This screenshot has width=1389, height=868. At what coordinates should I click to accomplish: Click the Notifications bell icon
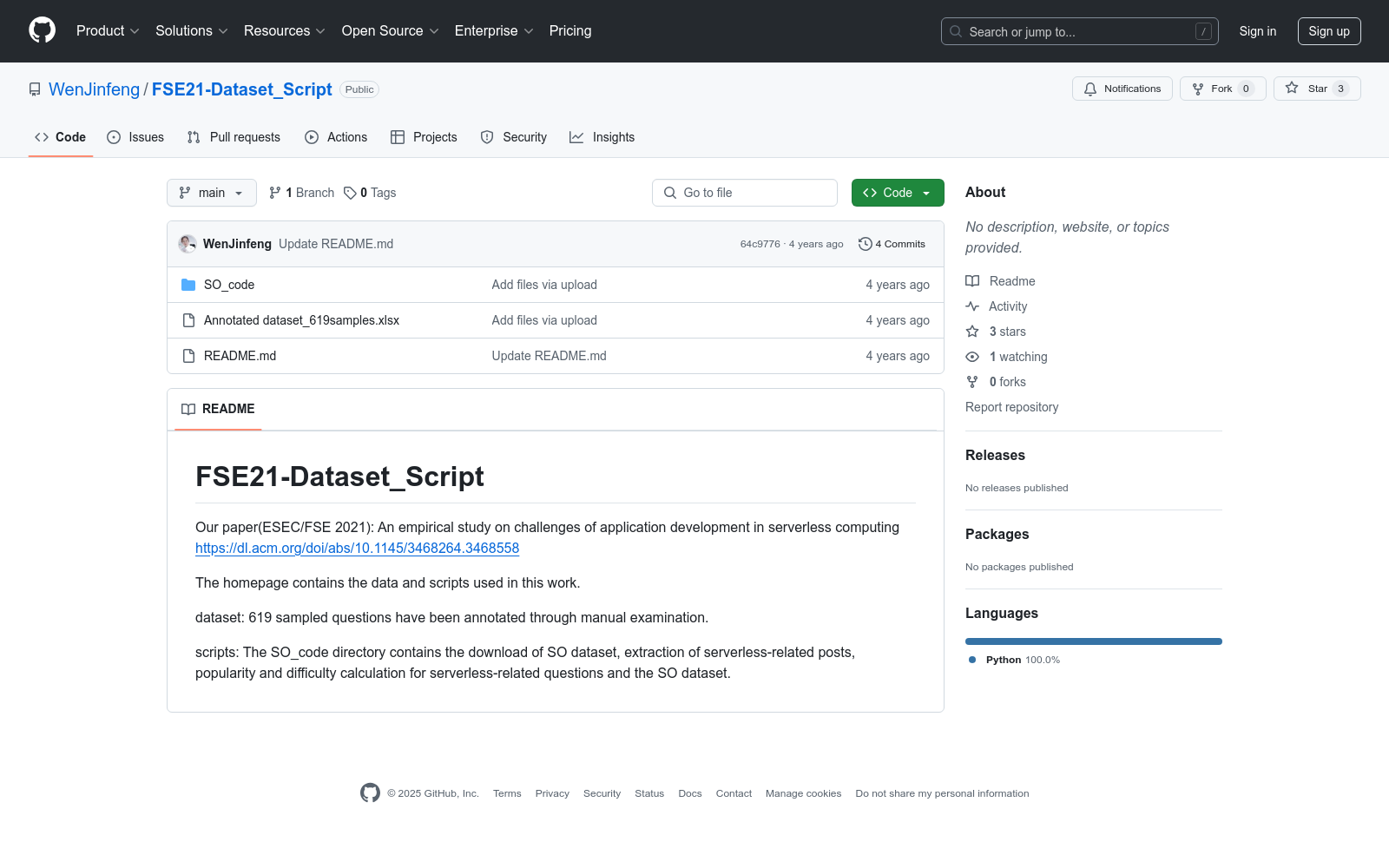point(1090,89)
